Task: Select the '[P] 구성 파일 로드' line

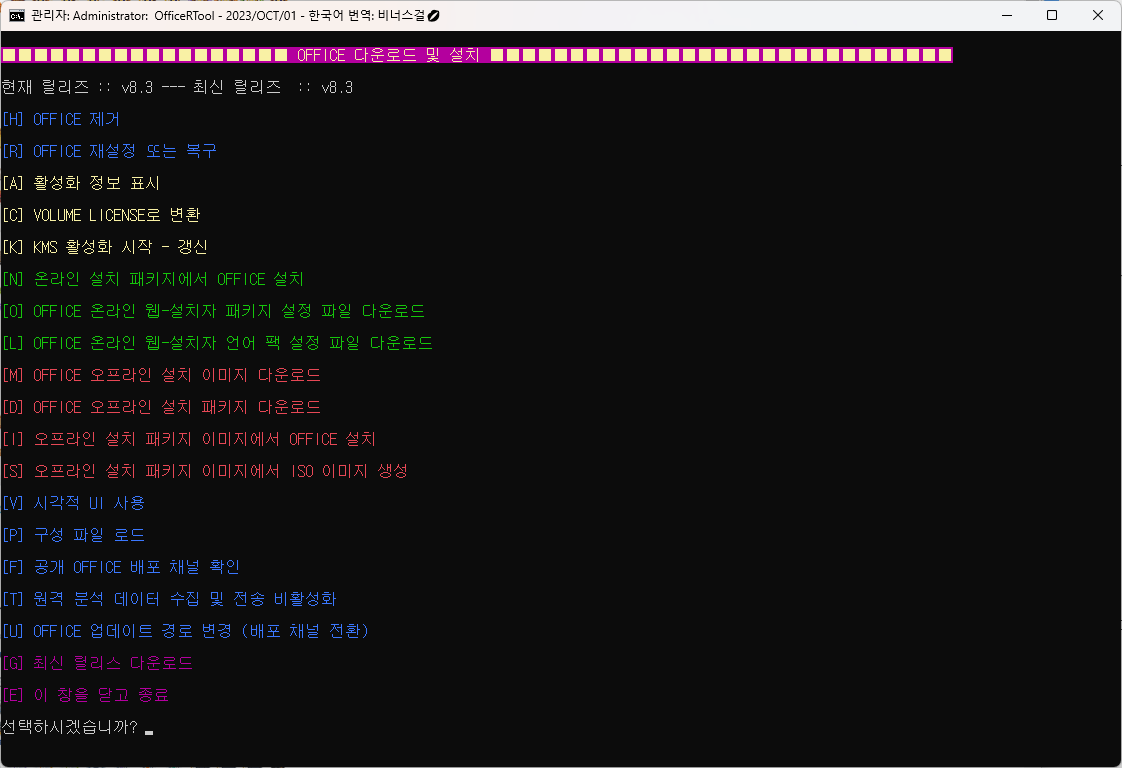Action: [x=73, y=535]
